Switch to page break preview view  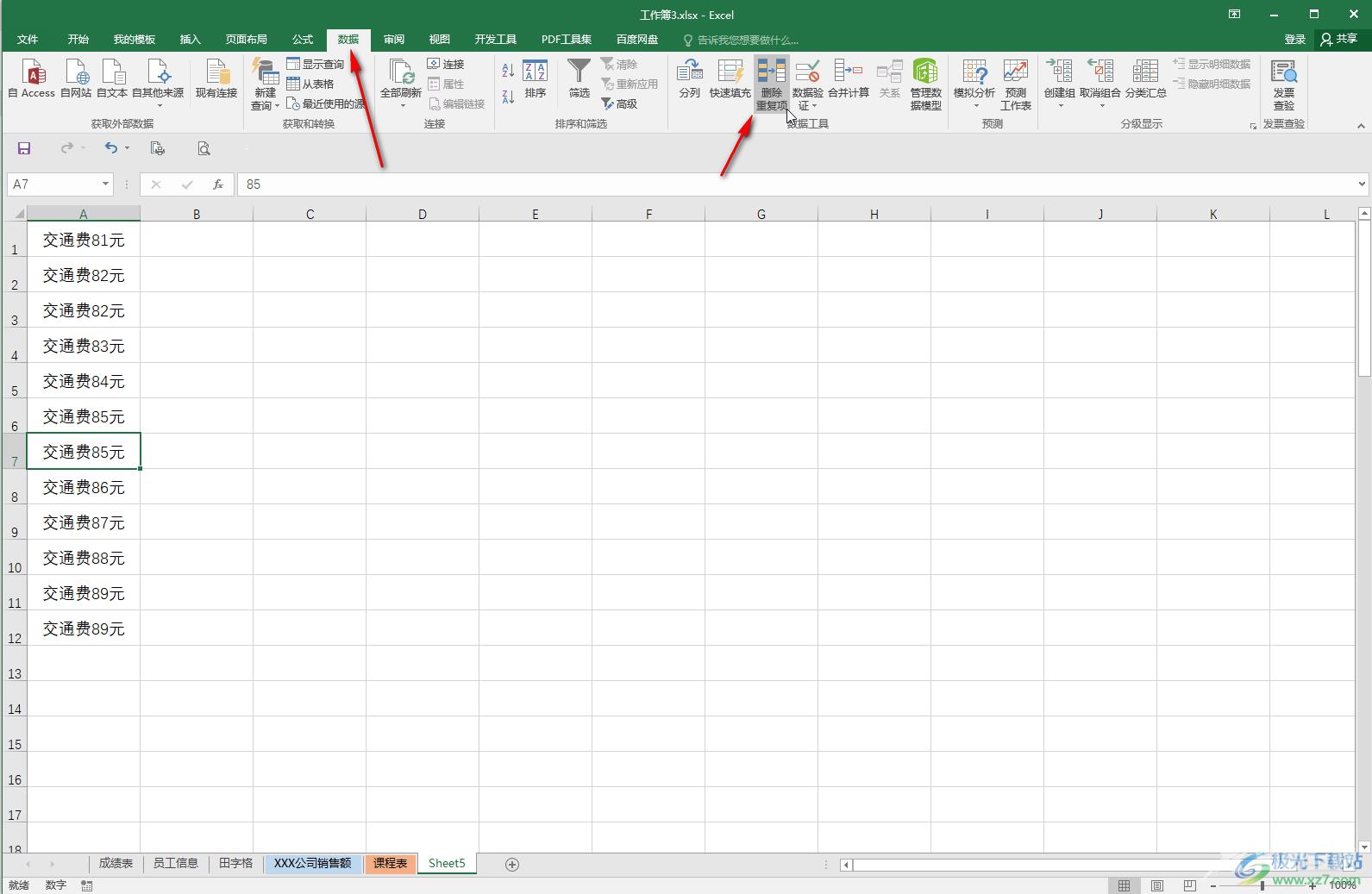[x=1190, y=885]
